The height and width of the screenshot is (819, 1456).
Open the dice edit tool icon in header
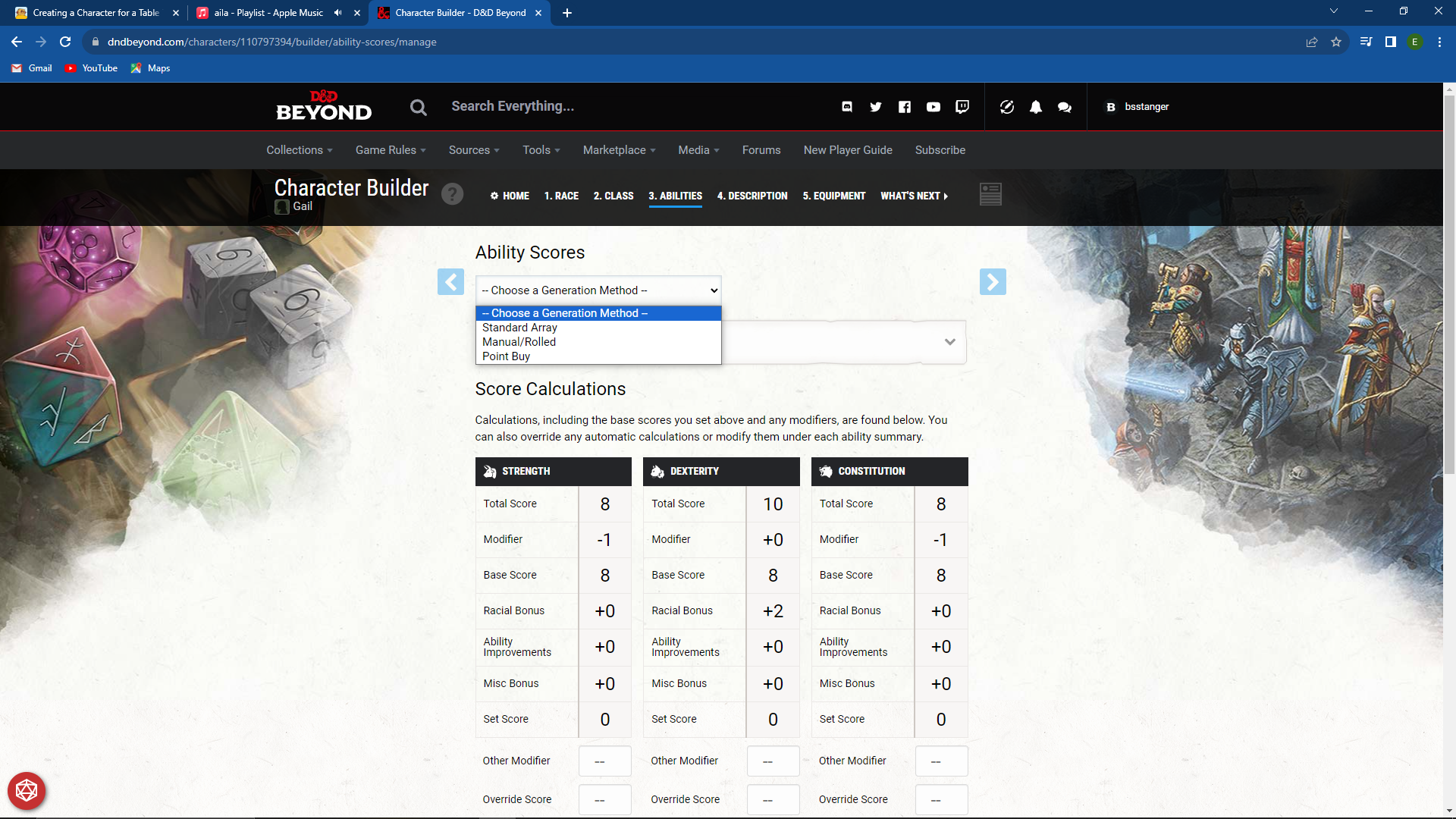[1007, 107]
